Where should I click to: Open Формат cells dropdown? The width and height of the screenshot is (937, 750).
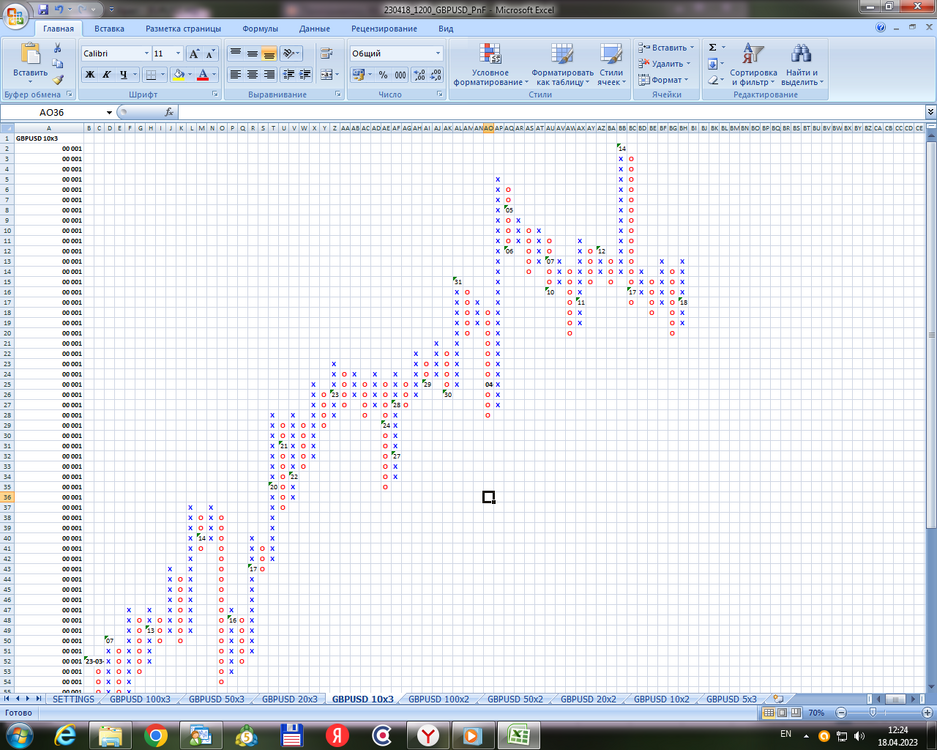pyautogui.click(x=664, y=79)
